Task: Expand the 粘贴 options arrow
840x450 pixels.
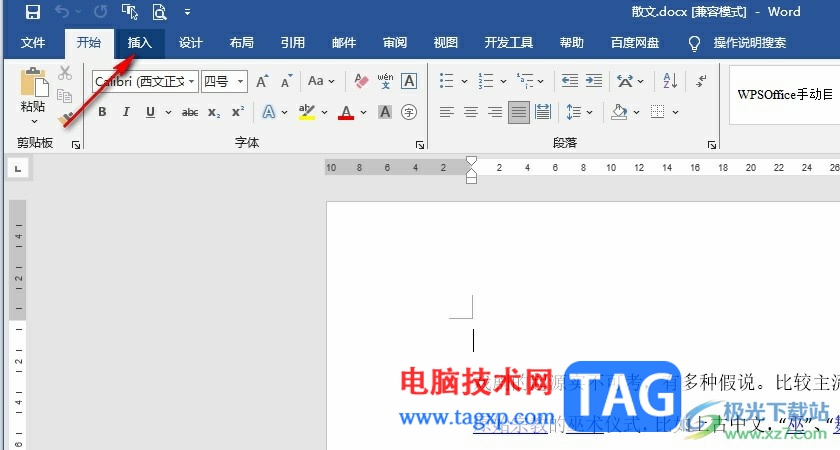Action: pyautogui.click(x=34, y=122)
